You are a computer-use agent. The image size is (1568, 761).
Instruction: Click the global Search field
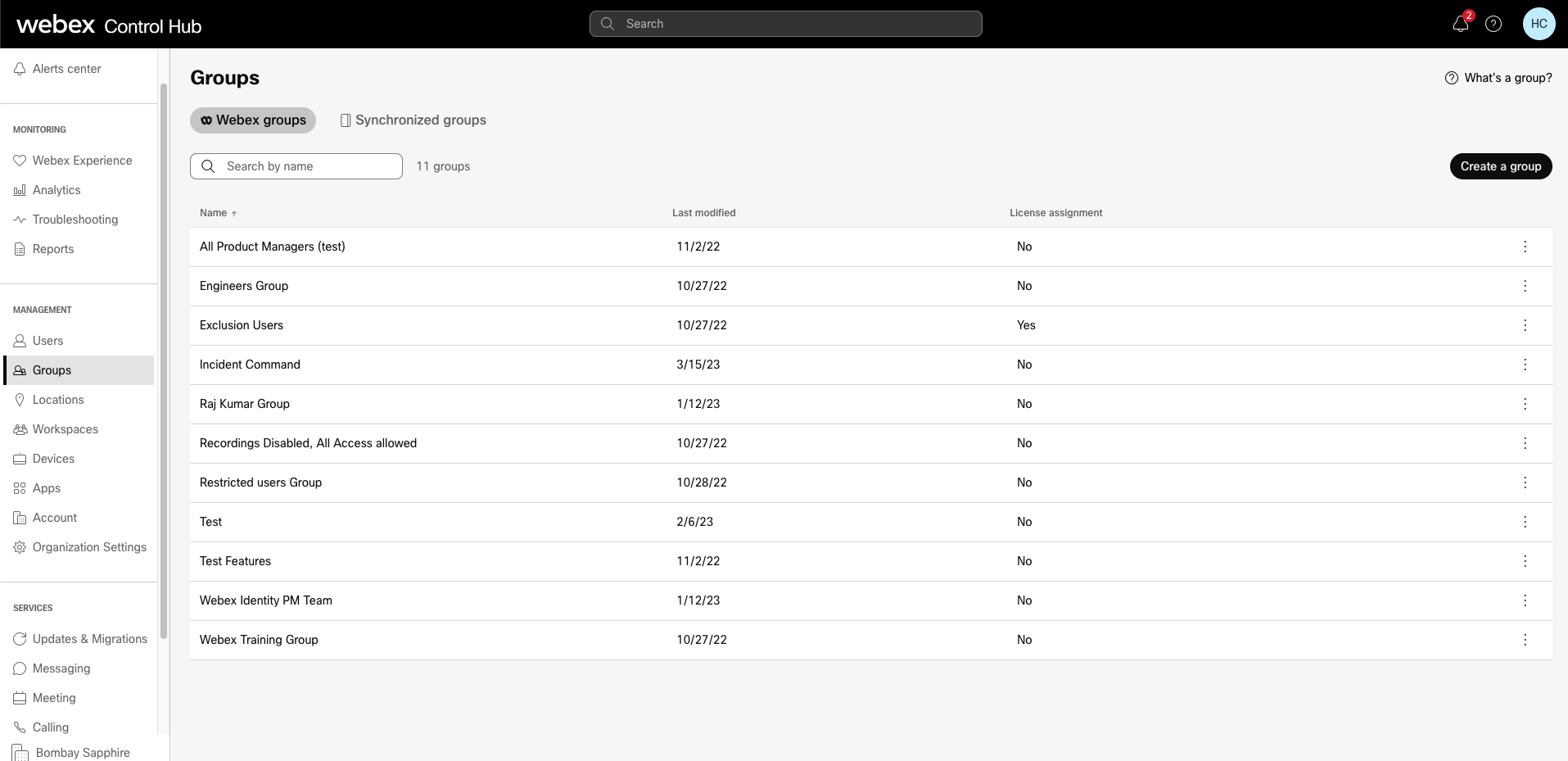[786, 24]
